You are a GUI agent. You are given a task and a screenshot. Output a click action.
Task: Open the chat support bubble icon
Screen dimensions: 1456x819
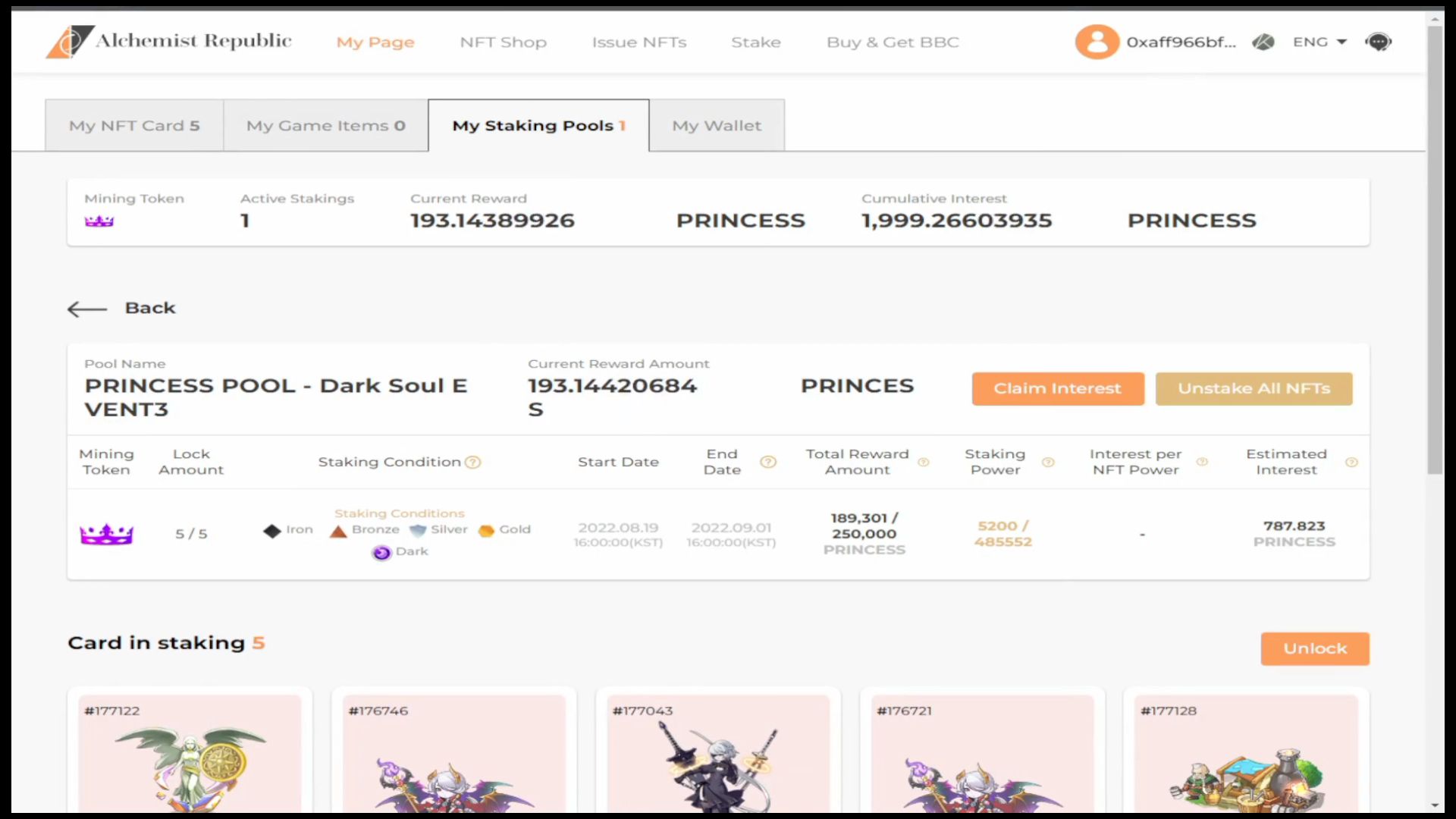1379,42
